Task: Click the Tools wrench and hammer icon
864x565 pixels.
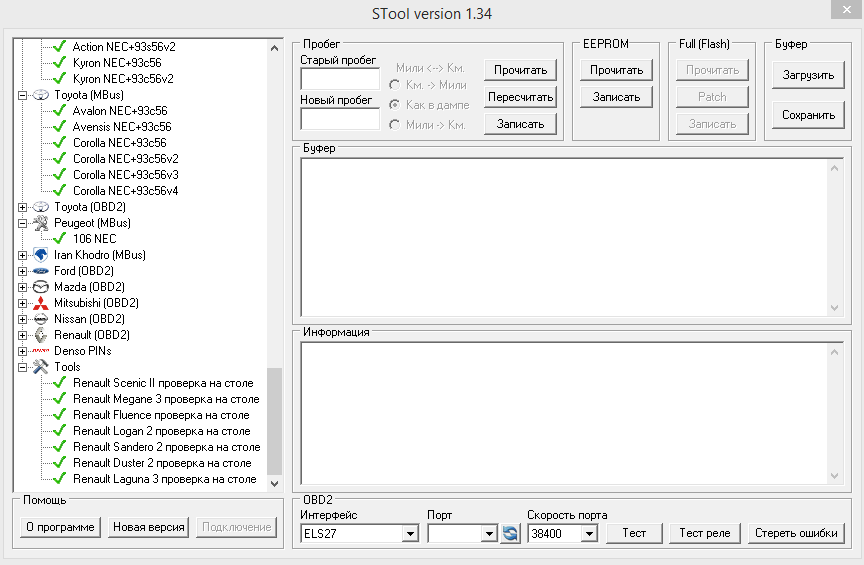Action: [41, 367]
